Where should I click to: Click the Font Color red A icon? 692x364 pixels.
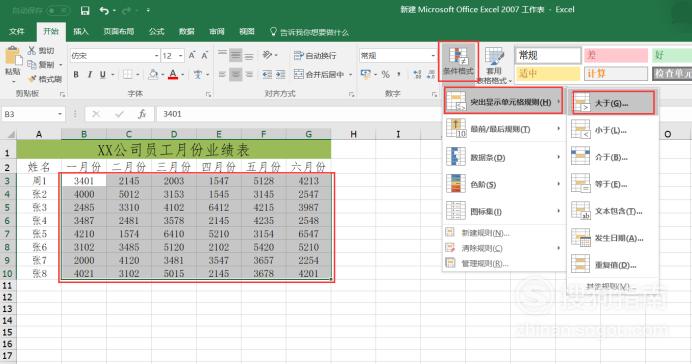173,75
